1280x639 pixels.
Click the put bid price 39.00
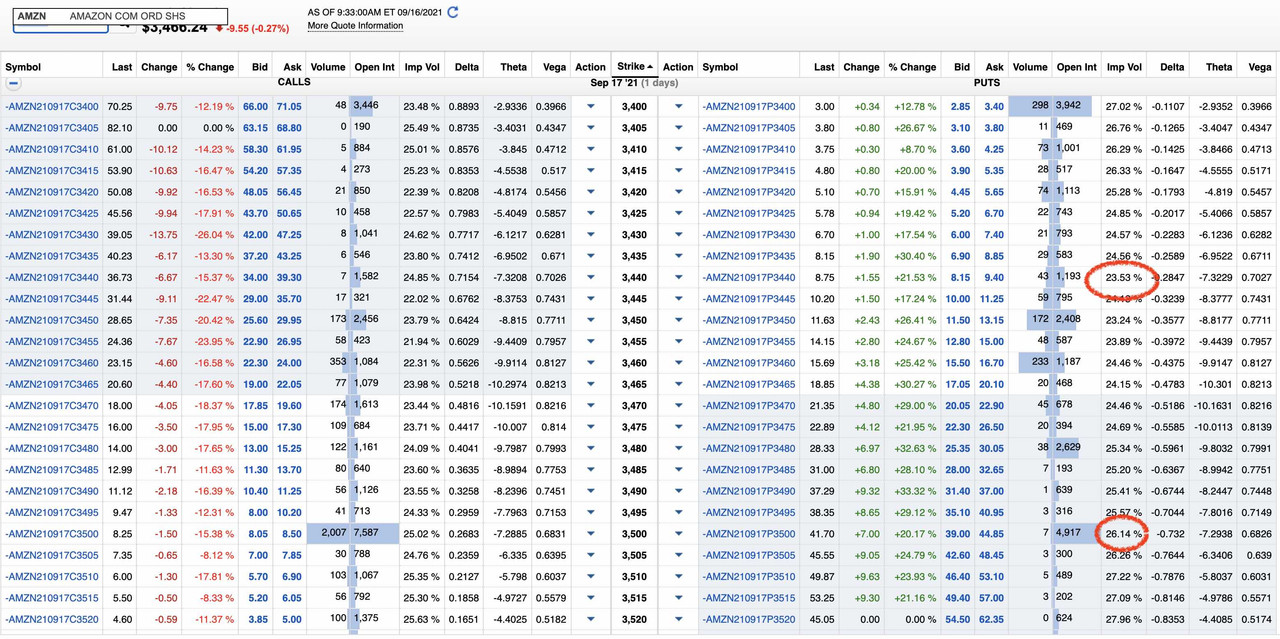(x=958, y=534)
